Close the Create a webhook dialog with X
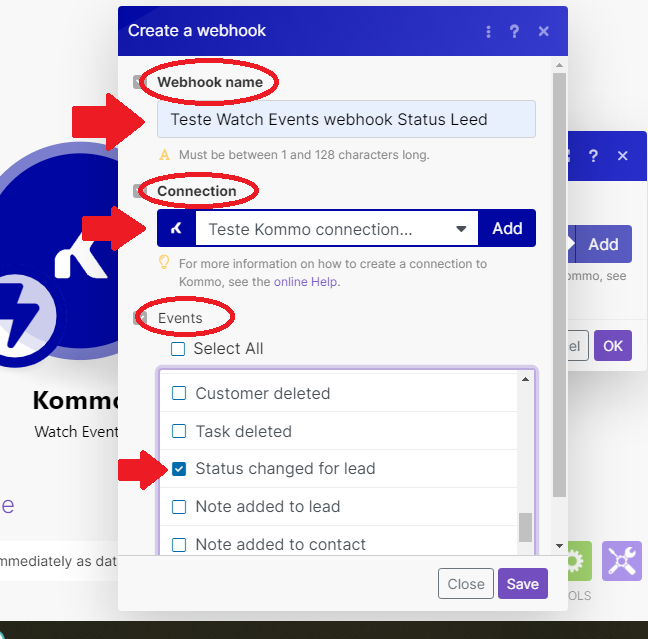 (543, 31)
